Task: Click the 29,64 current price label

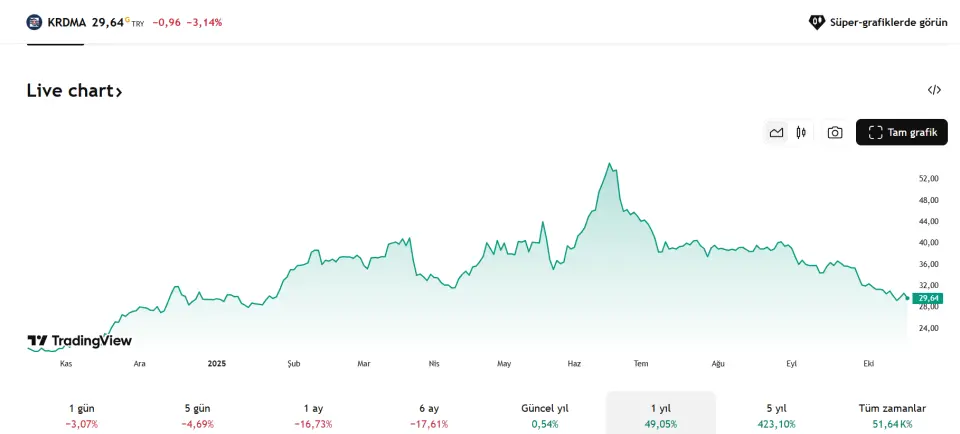Action: coord(928,298)
